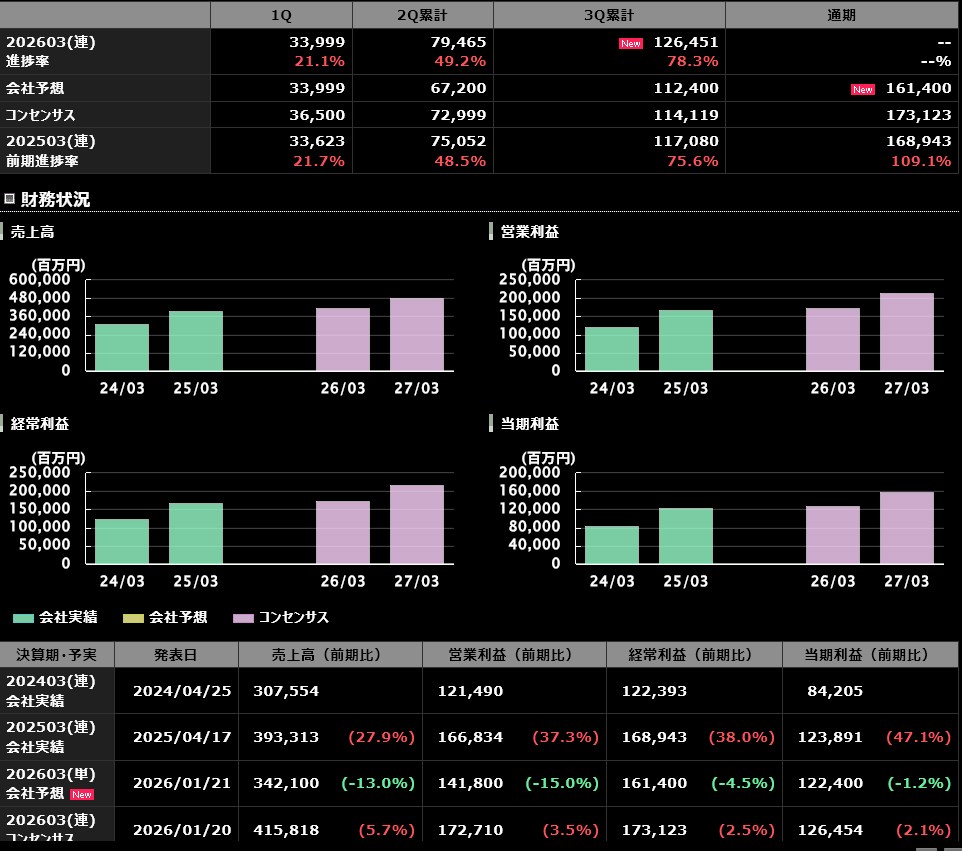This screenshot has width=962, height=851.
Task: Click the pink コンセンサス legend swatch
Action: point(243,618)
